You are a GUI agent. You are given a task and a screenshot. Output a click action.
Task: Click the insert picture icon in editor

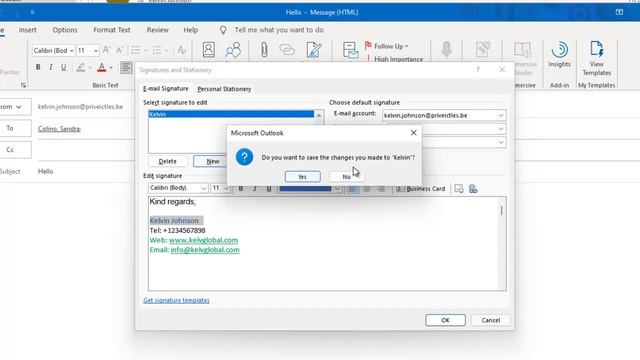point(459,189)
